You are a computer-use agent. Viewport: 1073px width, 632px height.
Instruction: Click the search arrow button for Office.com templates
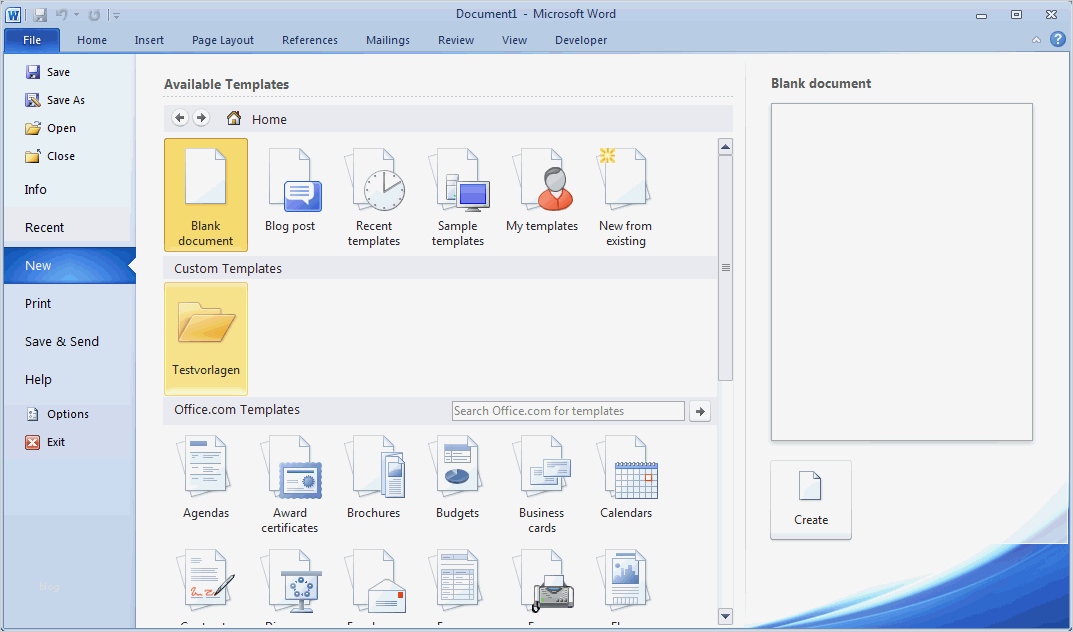click(699, 411)
